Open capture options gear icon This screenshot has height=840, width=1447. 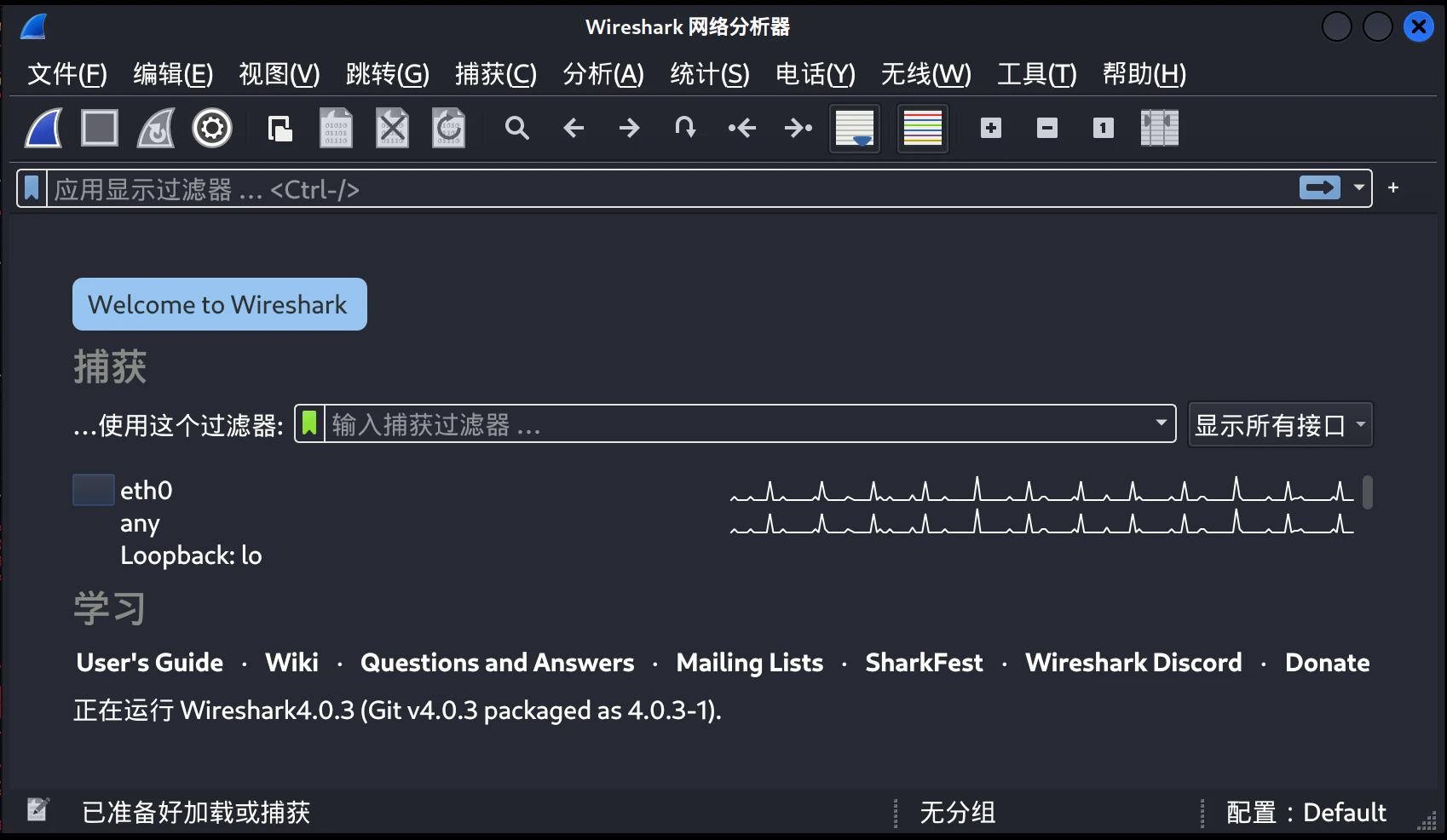(212, 129)
